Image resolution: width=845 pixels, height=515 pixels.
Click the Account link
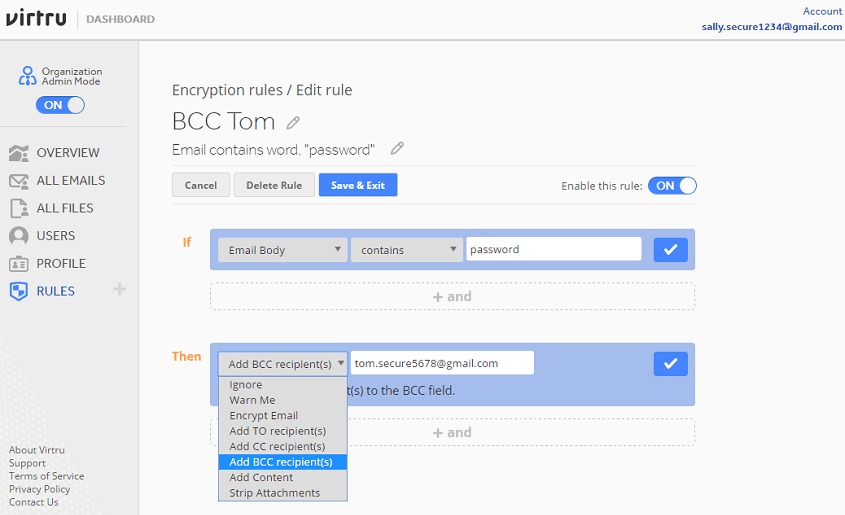pos(822,11)
